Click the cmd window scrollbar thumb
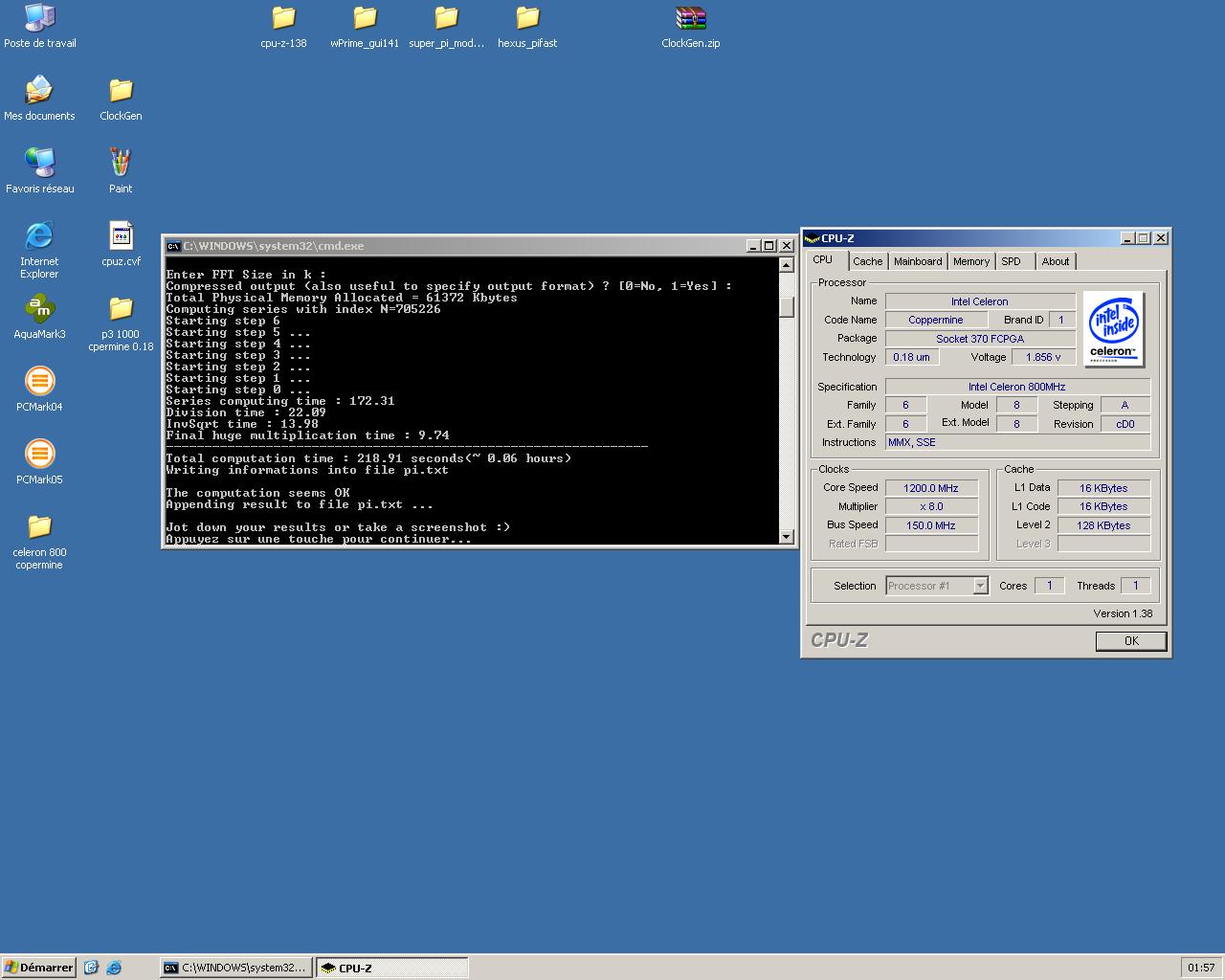The width and height of the screenshot is (1225, 980). click(787, 306)
